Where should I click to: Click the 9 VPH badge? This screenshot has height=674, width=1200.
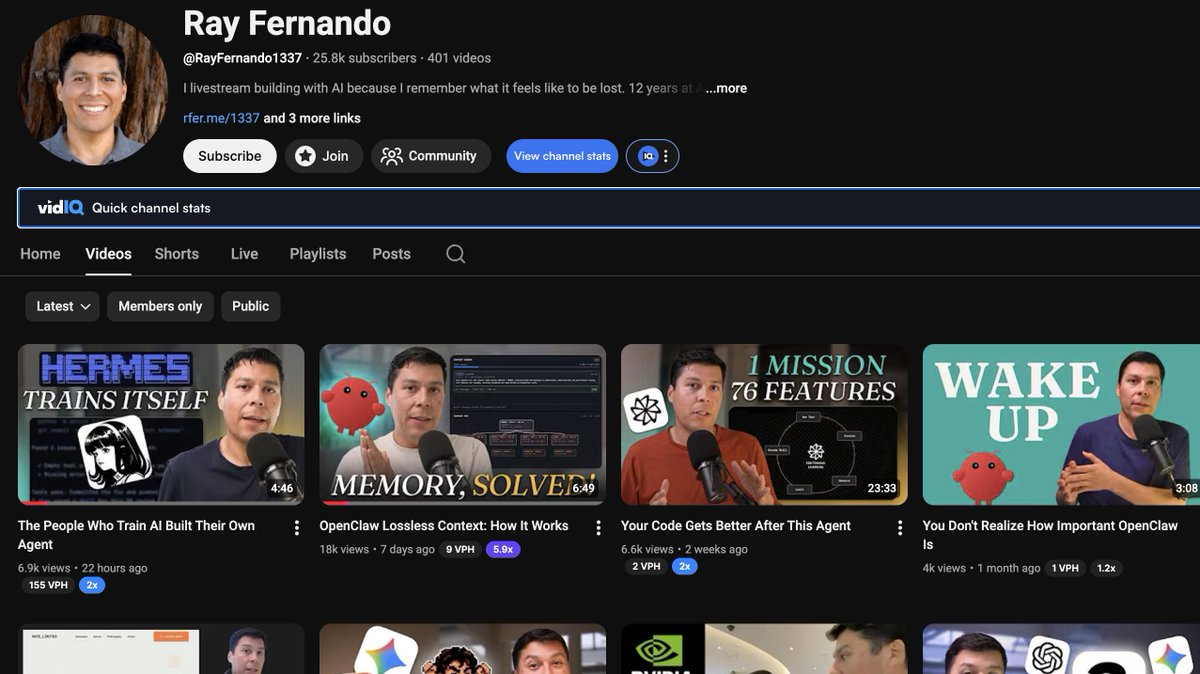461,549
